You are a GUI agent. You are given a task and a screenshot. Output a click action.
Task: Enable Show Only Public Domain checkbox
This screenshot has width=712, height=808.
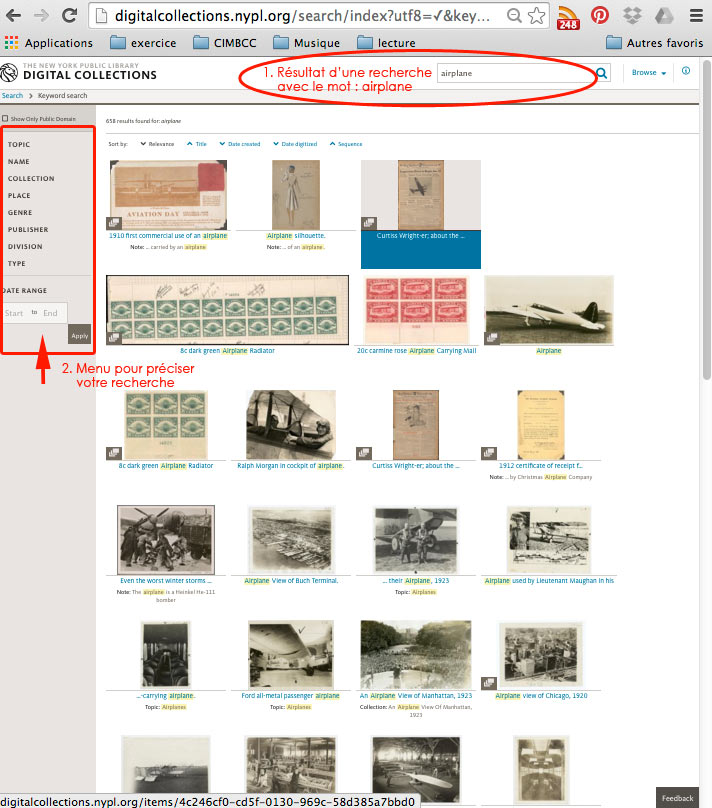5,118
